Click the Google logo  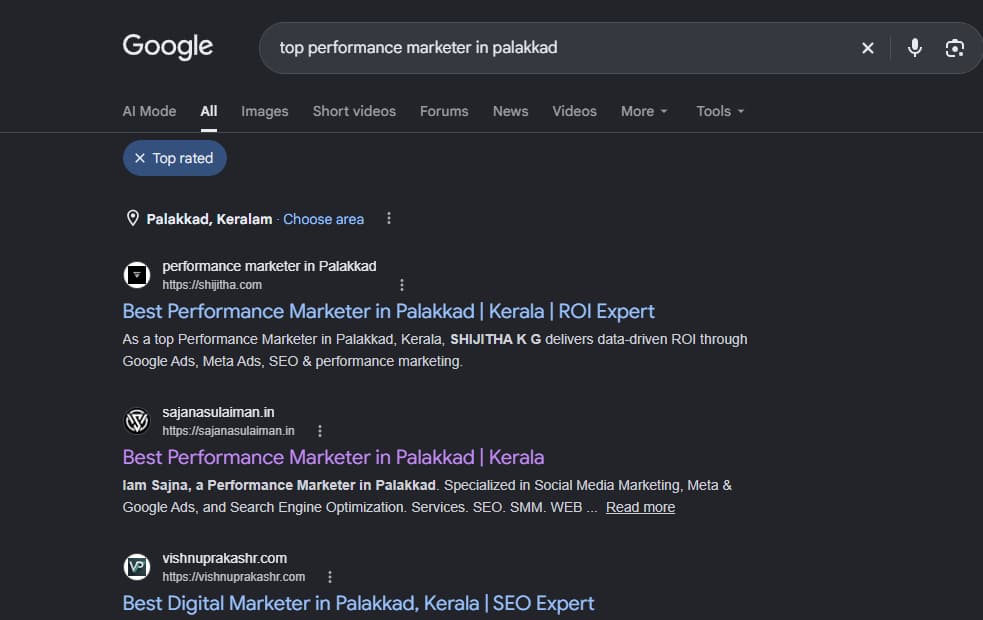tap(167, 47)
